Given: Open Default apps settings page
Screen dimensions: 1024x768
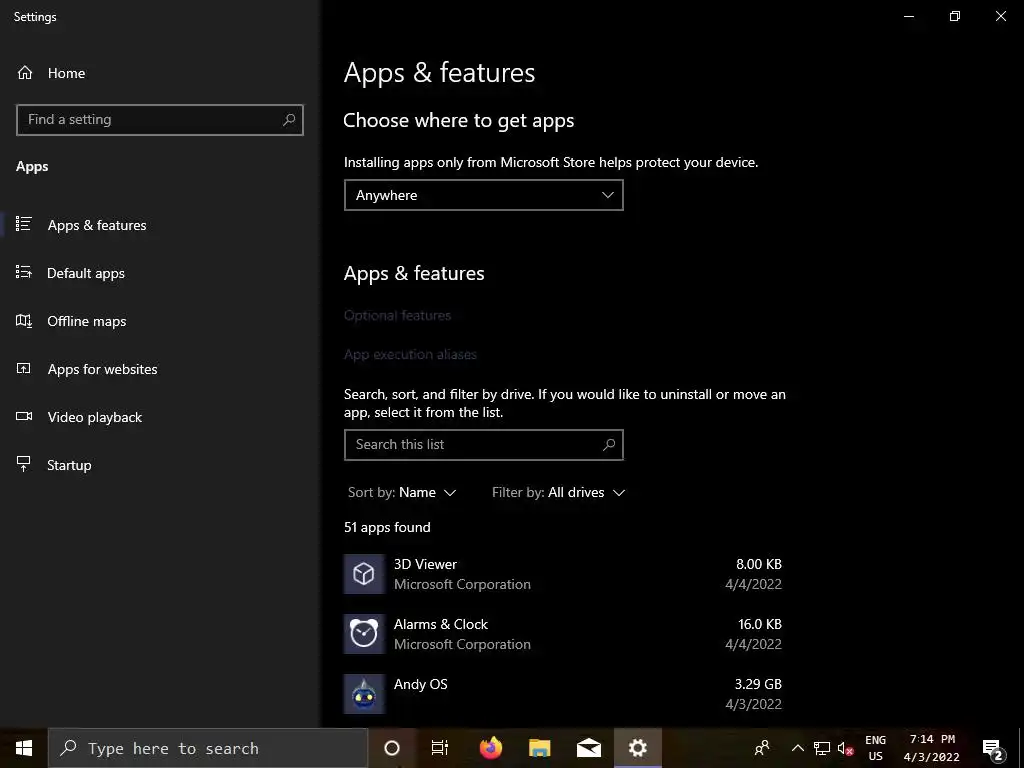Looking at the screenshot, I should 71,273.
